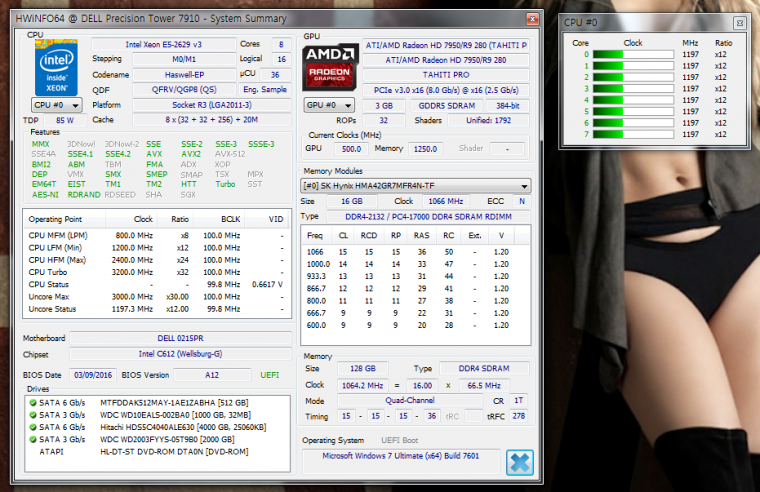Click the Eng. Sample label

(265, 90)
